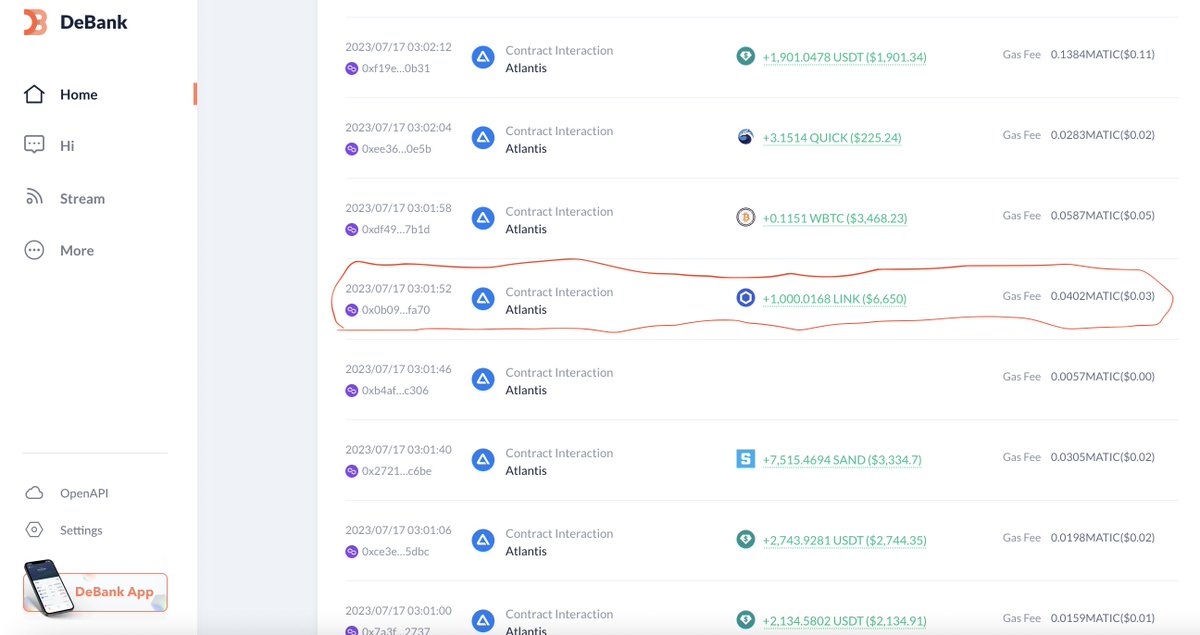Click the chain icon beside 0x0b09...fa70
Image resolution: width=1200 pixels, height=635 pixels.
point(352,310)
